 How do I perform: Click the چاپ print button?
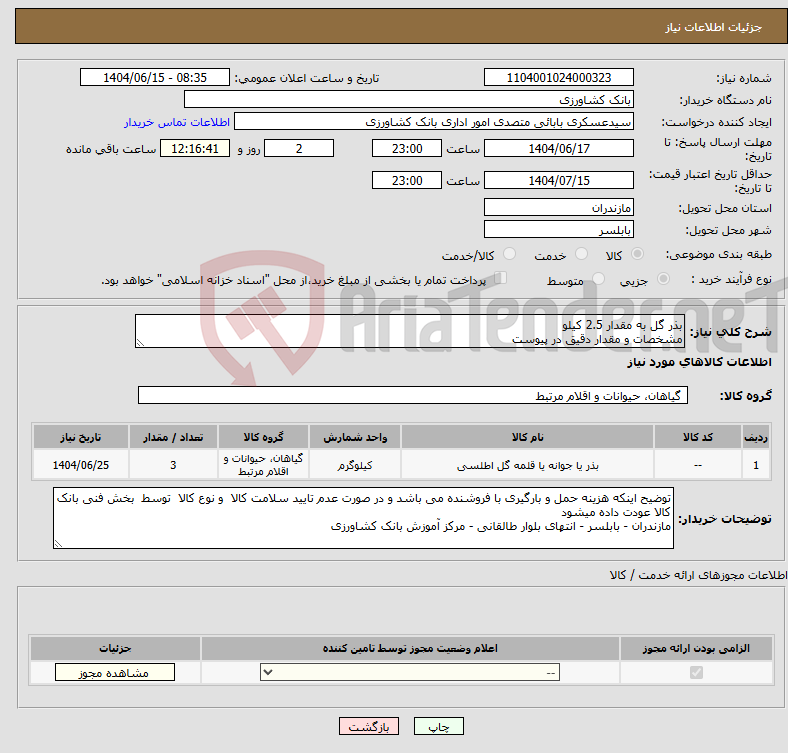(439, 726)
